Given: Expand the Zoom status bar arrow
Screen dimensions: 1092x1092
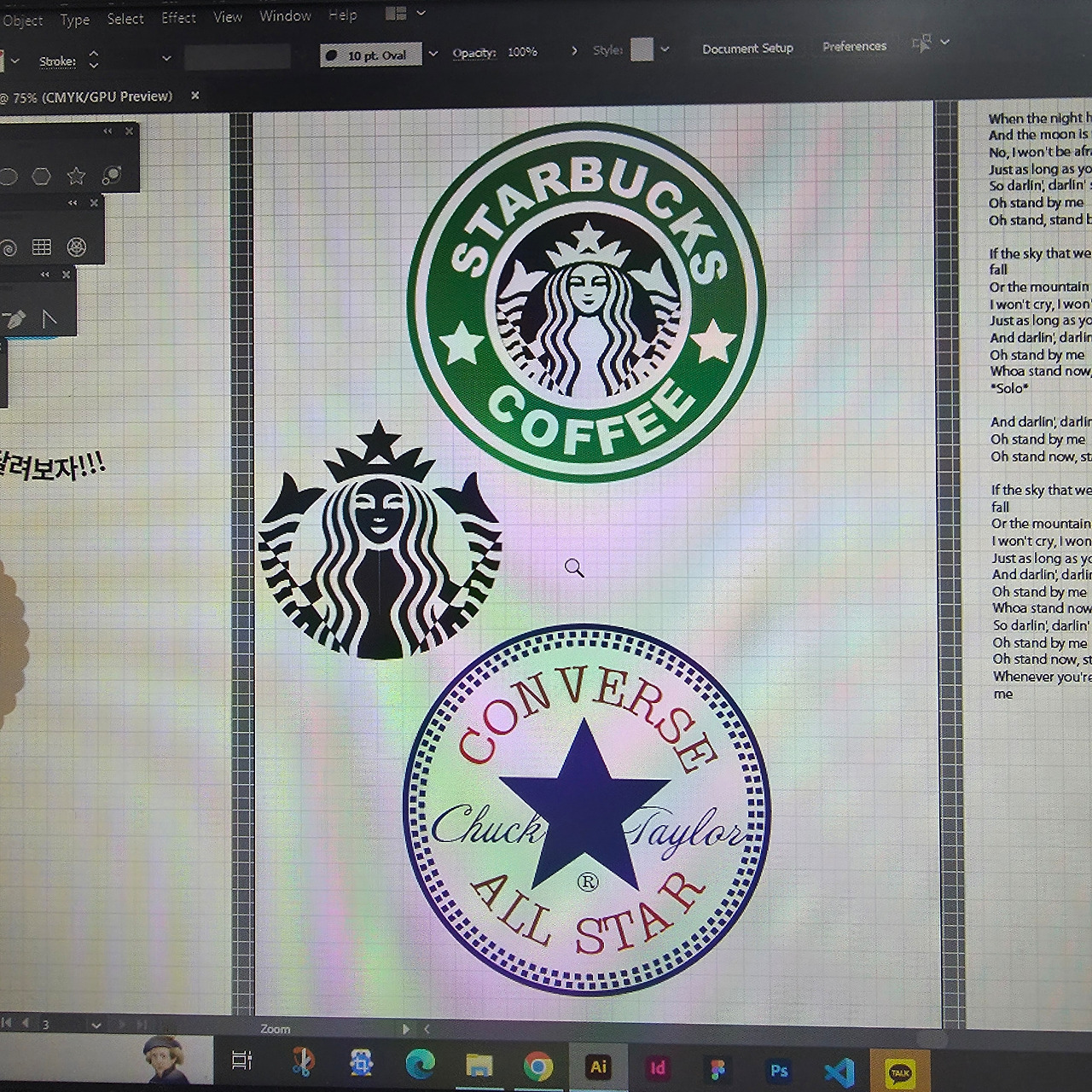Looking at the screenshot, I should (405, 1029).
